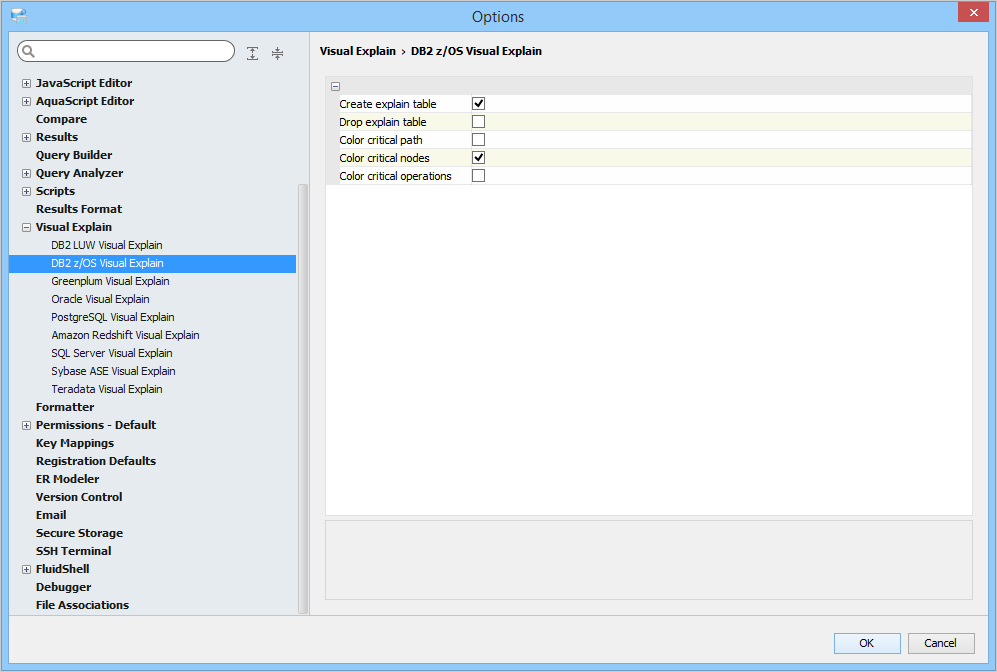This screenshot has width=997, height=672.
Task: Select PostgreSQL Visual Explain
Action: tap(113, 317)
